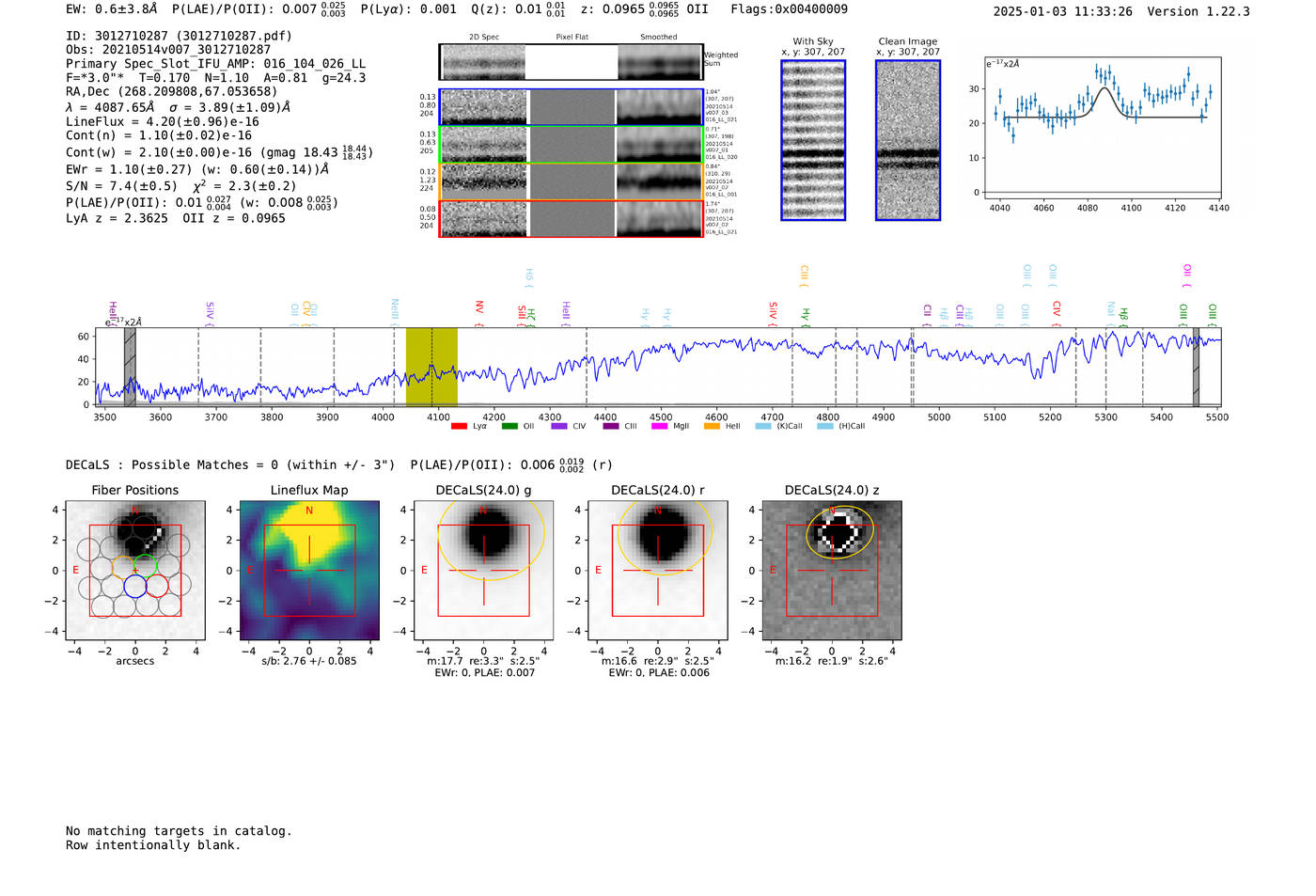Click the blue fiber circle in Fiber Positions
The width and height of the screenshot is (1316, 896).
tap(134, 586)
